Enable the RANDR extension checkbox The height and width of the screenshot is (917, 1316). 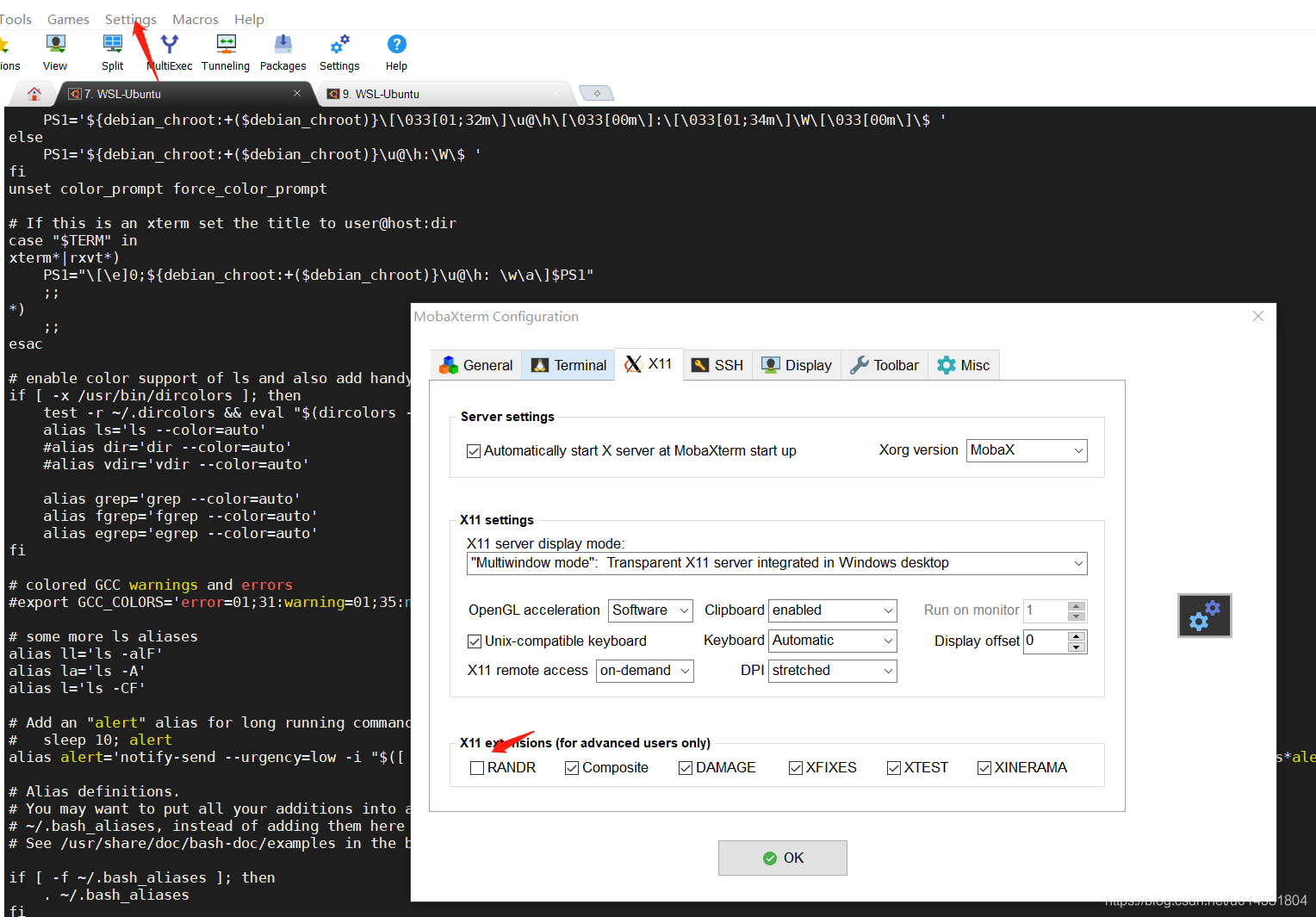pos(477,768)
